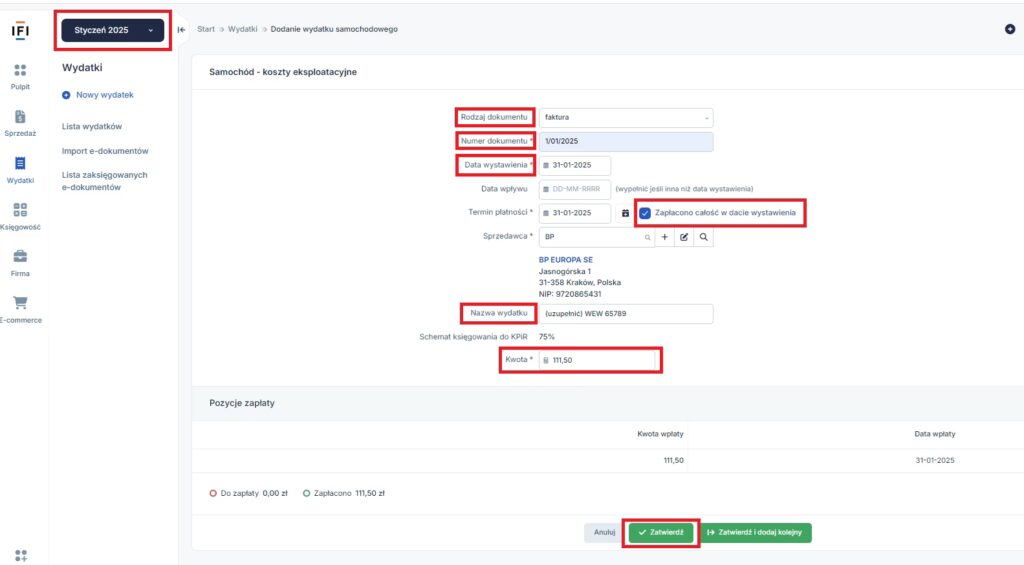Click the edit Sprzedawca pencil icon
The height and width of the screenshot is (565, 1024).
coord(684,237)
